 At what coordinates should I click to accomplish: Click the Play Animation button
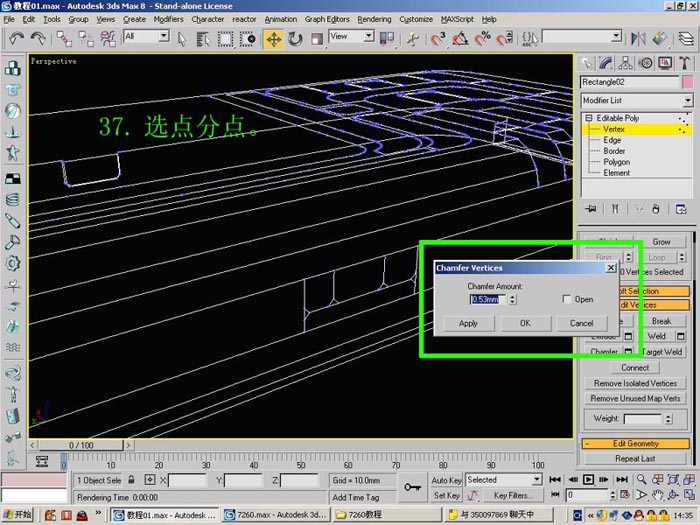[x=588, y=480]
